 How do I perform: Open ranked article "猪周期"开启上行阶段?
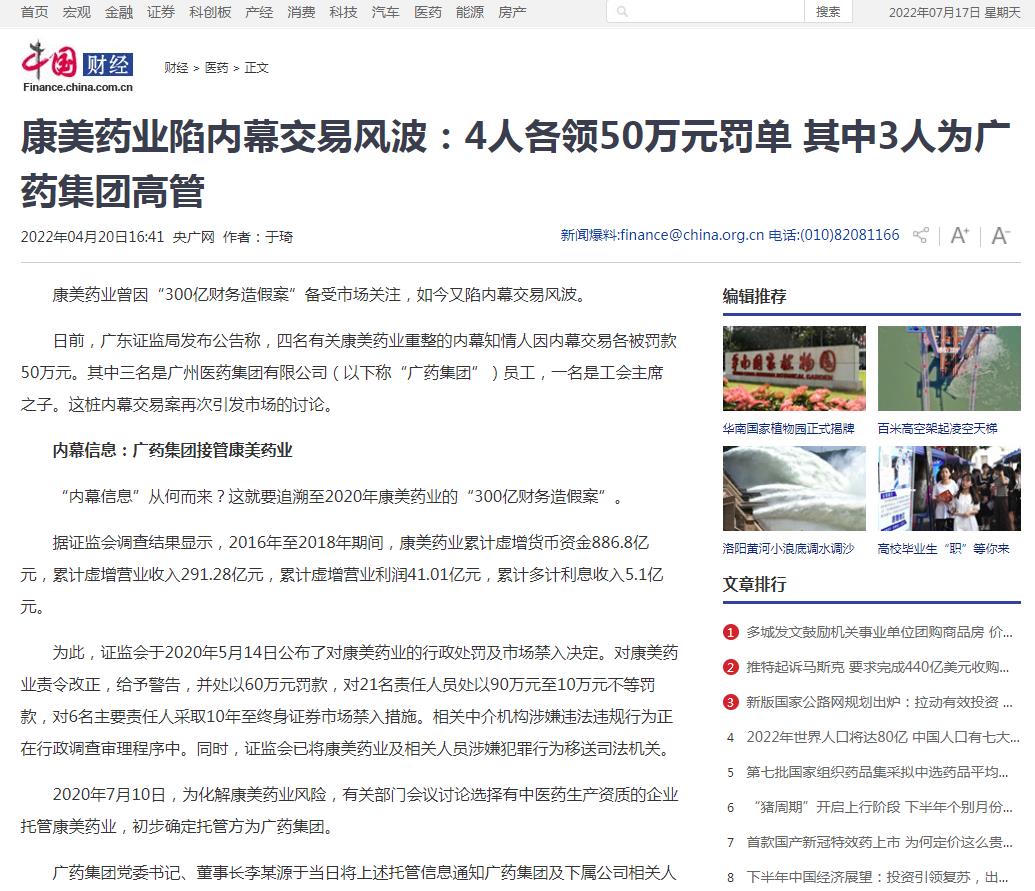883,807
